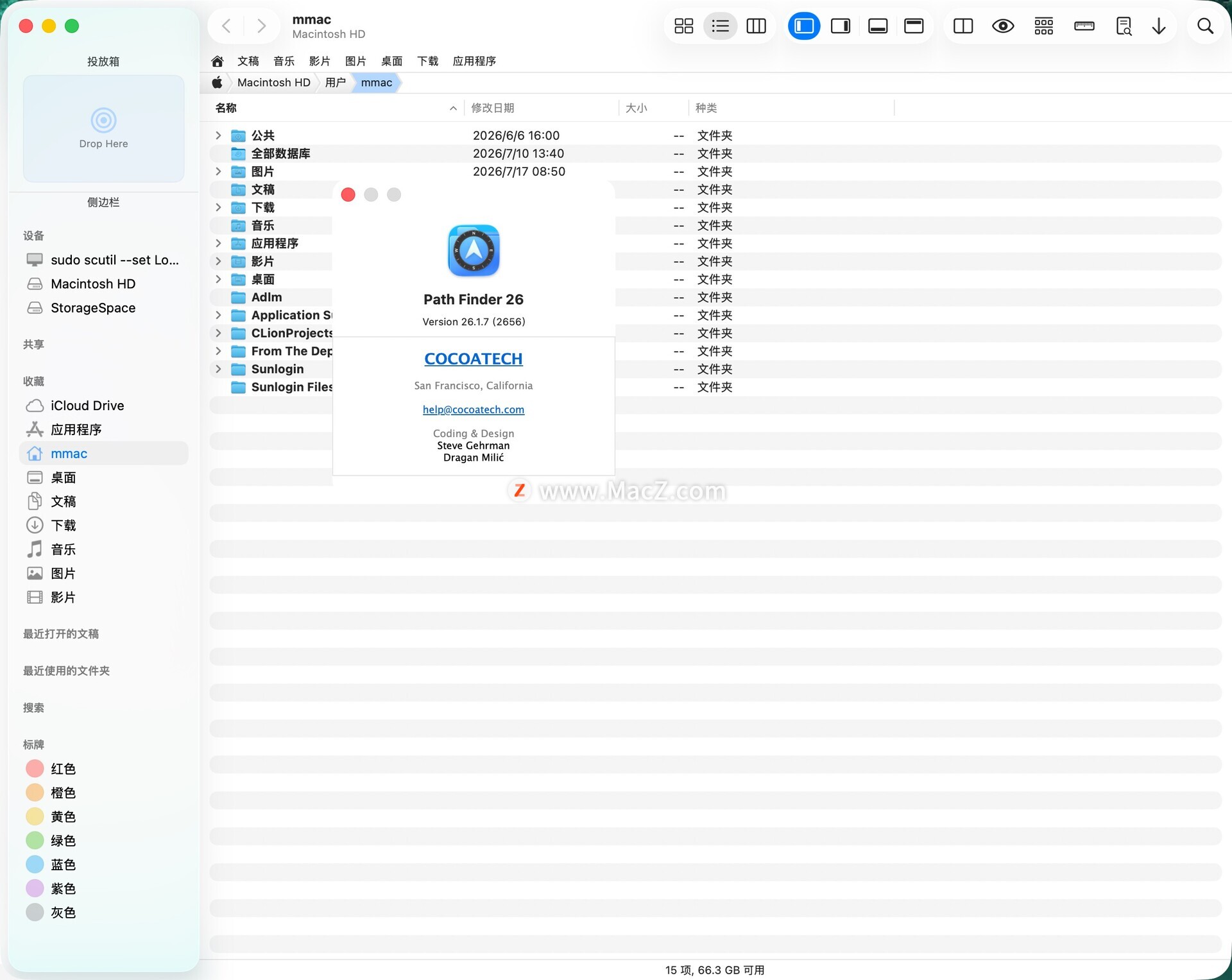This screenshot has height=980, width=1232.
Task: Open 音乐 in favorites bar
Action: click(284, 62)
